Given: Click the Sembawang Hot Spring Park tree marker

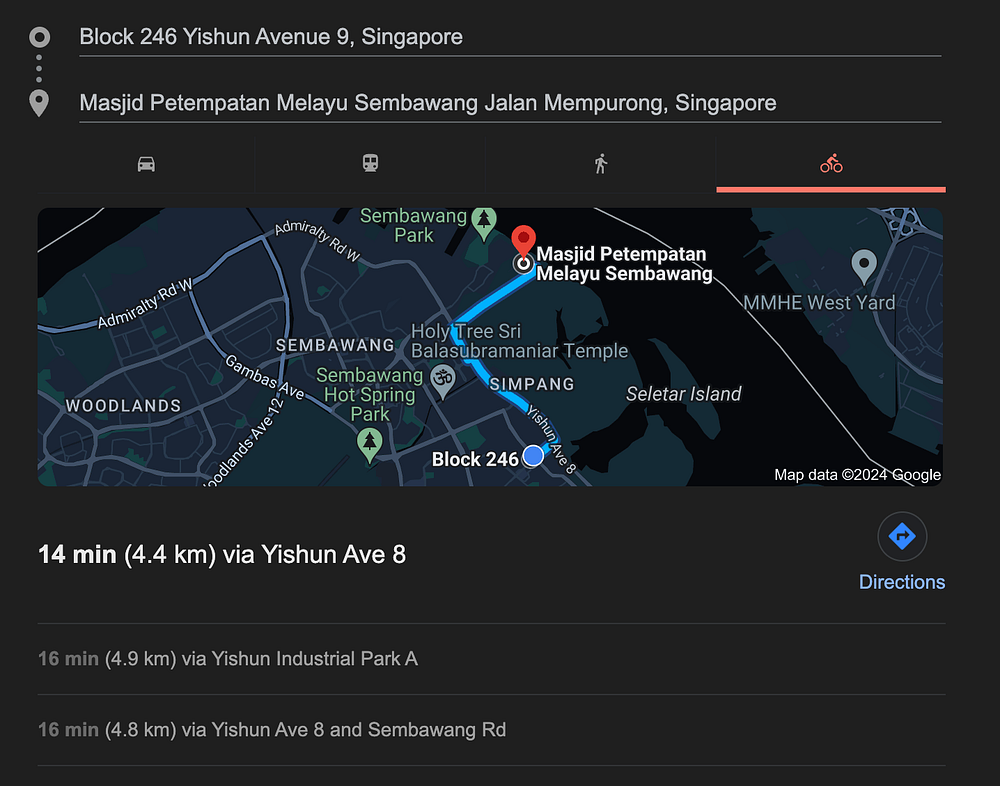Looking at the screenshot, I should point(370,445).
